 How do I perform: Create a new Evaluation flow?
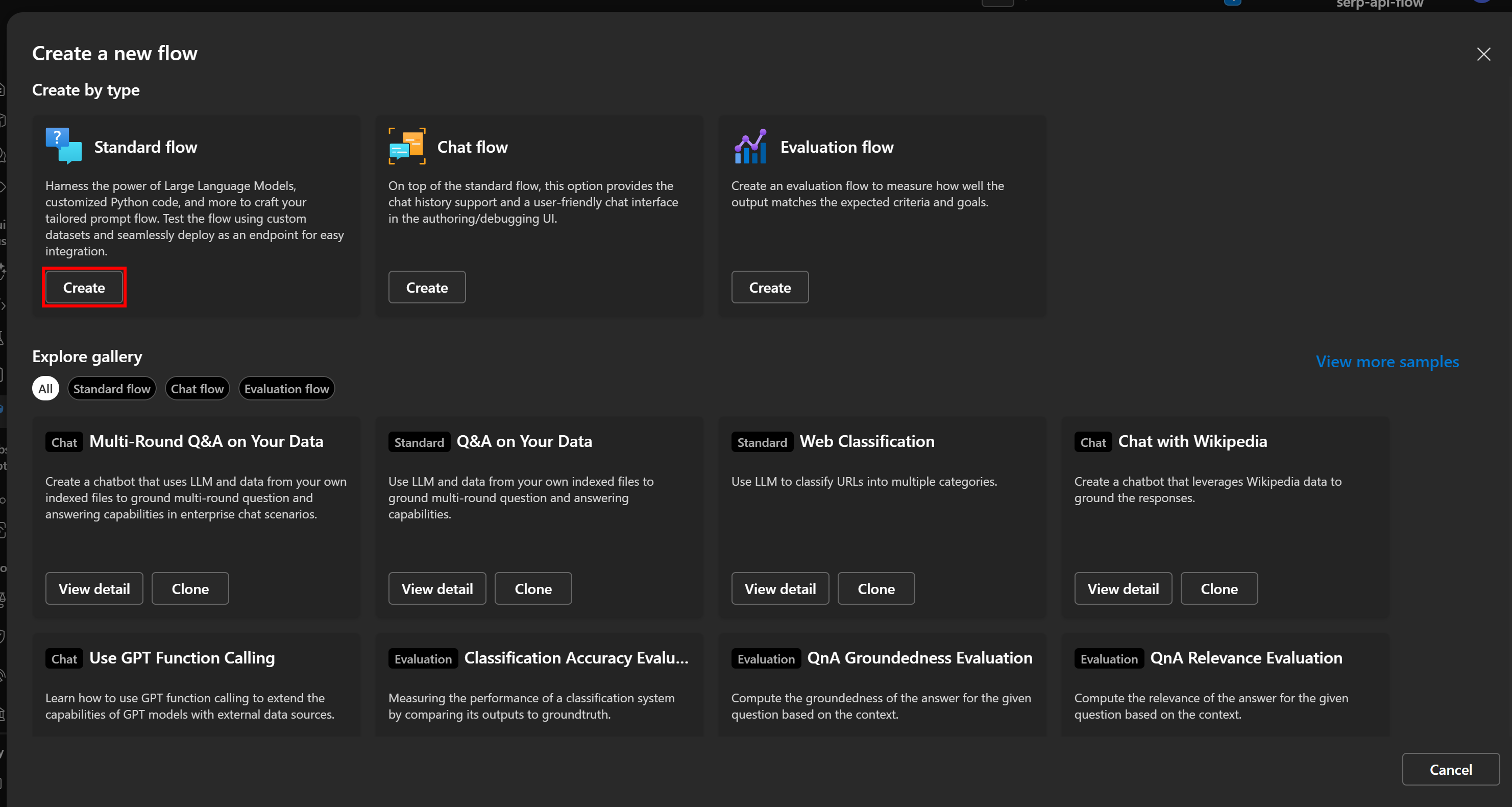point(769,287)
